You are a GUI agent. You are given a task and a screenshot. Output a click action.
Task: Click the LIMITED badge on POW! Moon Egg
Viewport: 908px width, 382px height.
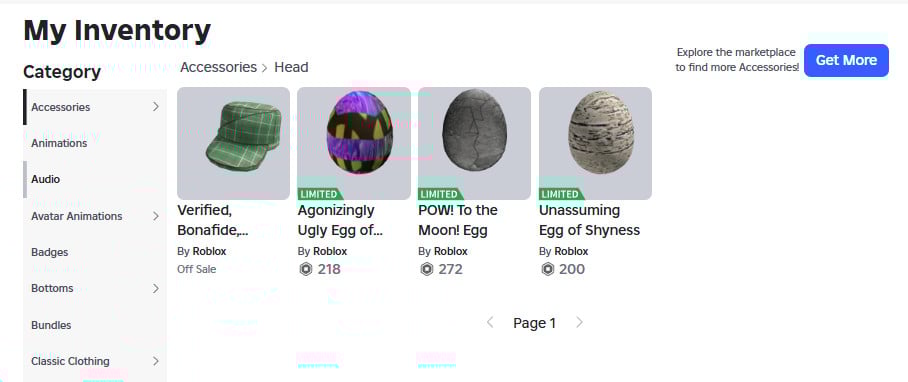(x=441, y=194)
